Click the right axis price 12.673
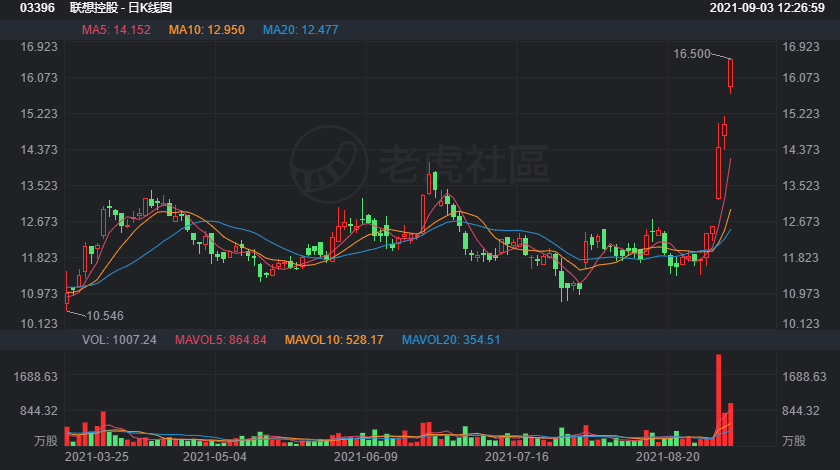The width and height of the screenshot is (840, 470). coord(801,221)
